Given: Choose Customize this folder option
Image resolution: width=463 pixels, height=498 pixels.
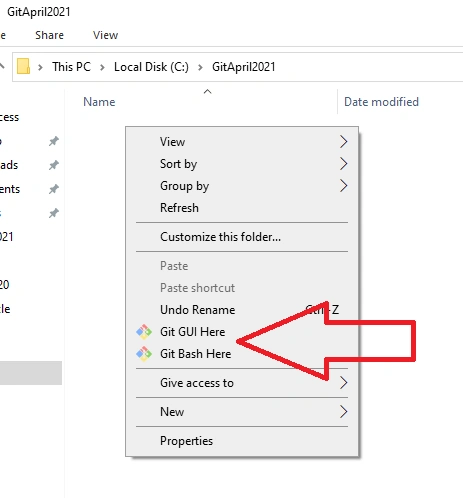Looking at the screenshot, I should point(242,237).
